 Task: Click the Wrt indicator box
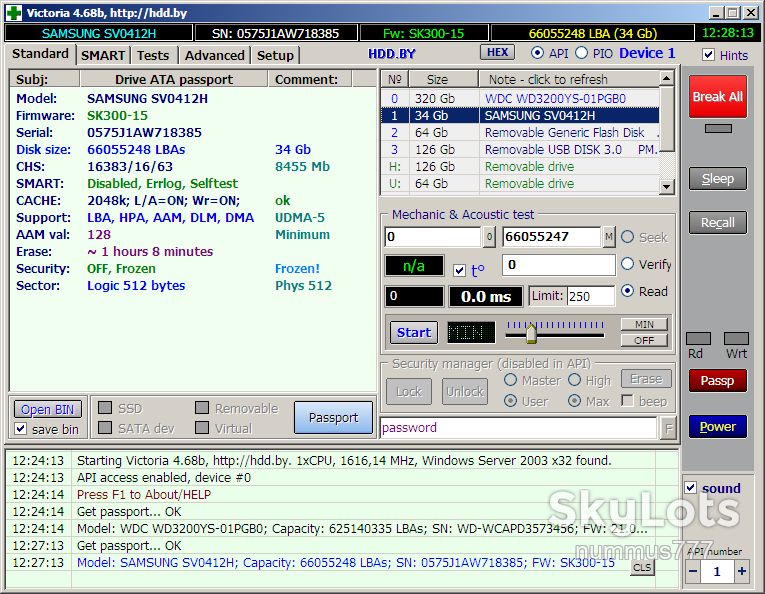click(x=736, y=338)
